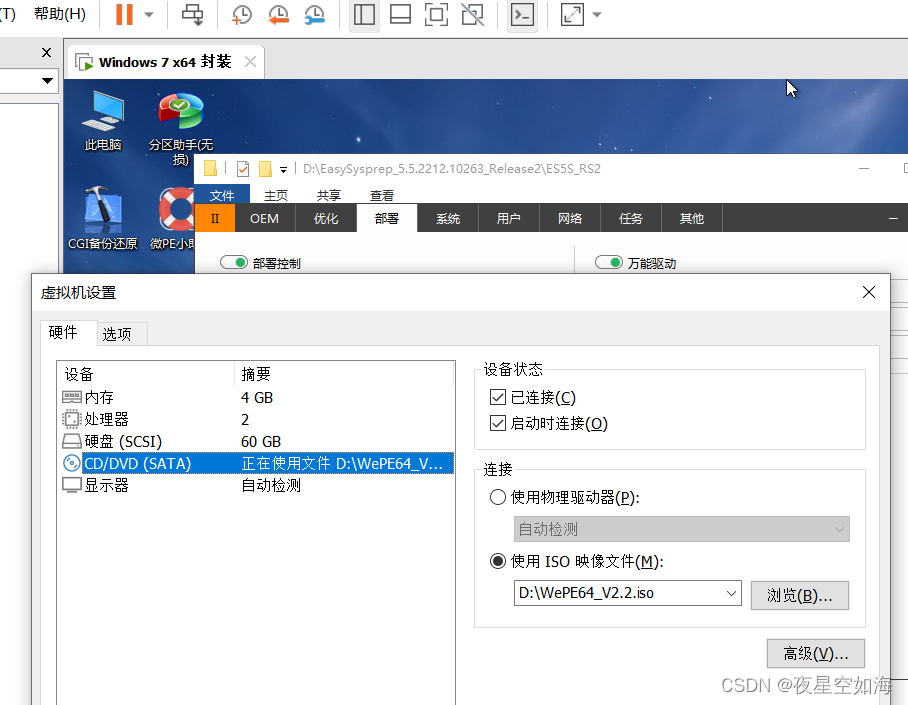Click the orange pause VM icon
This screenshot has width=908, height=705.
tap(124, 14)
